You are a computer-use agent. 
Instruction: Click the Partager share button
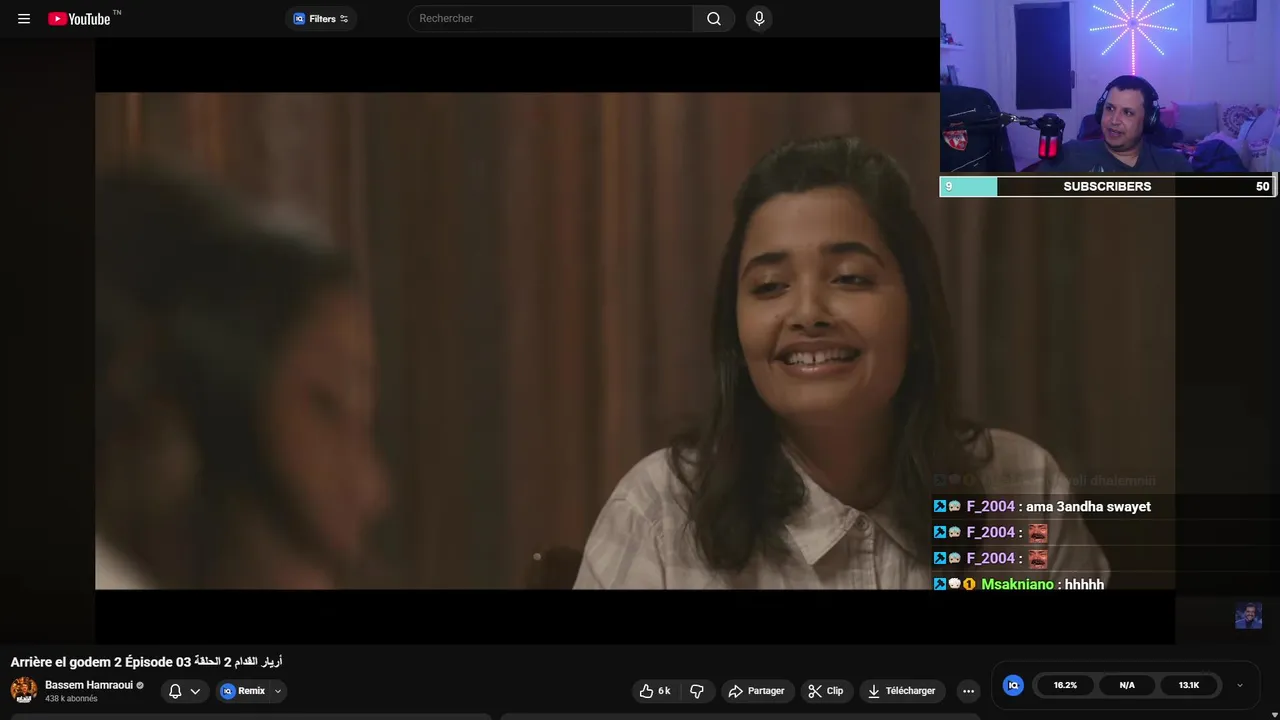point(756,691)
